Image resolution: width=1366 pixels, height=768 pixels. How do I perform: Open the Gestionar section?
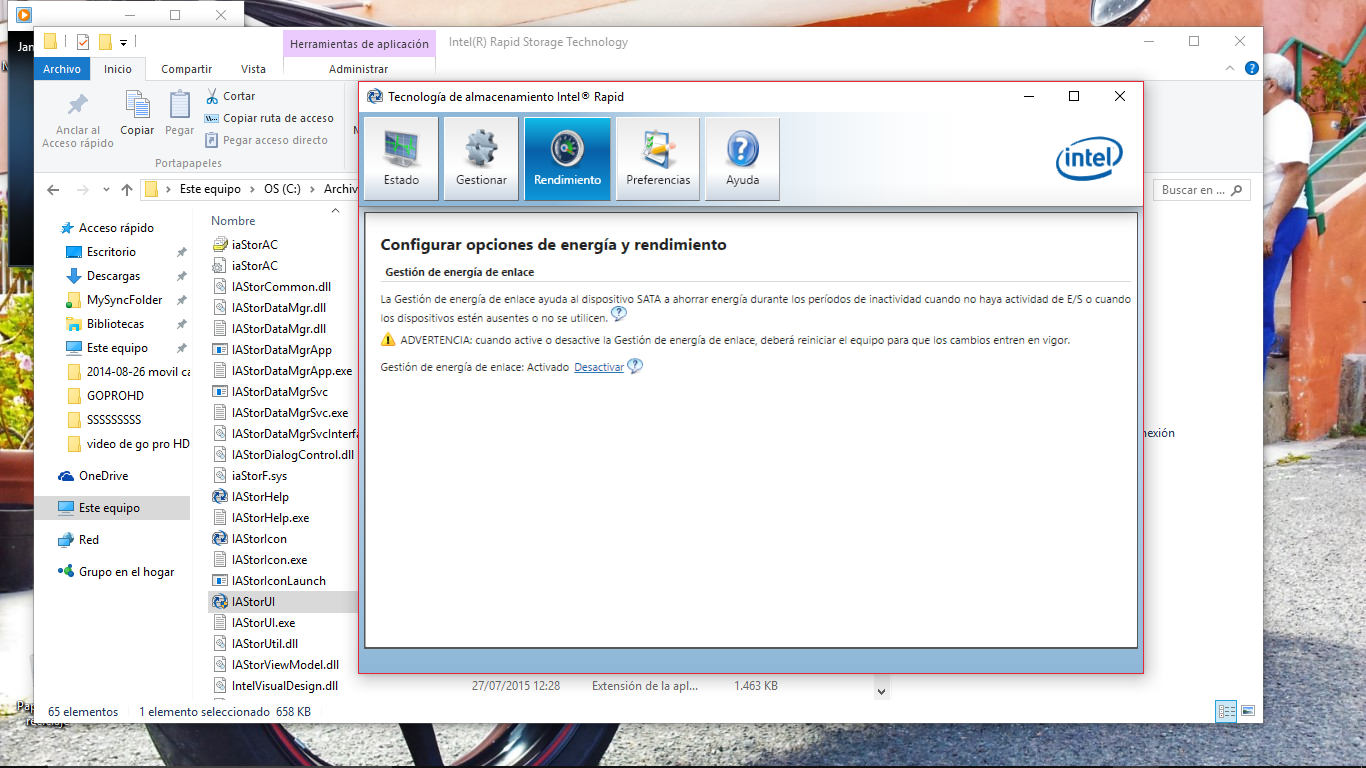click(x=481, y=159)
